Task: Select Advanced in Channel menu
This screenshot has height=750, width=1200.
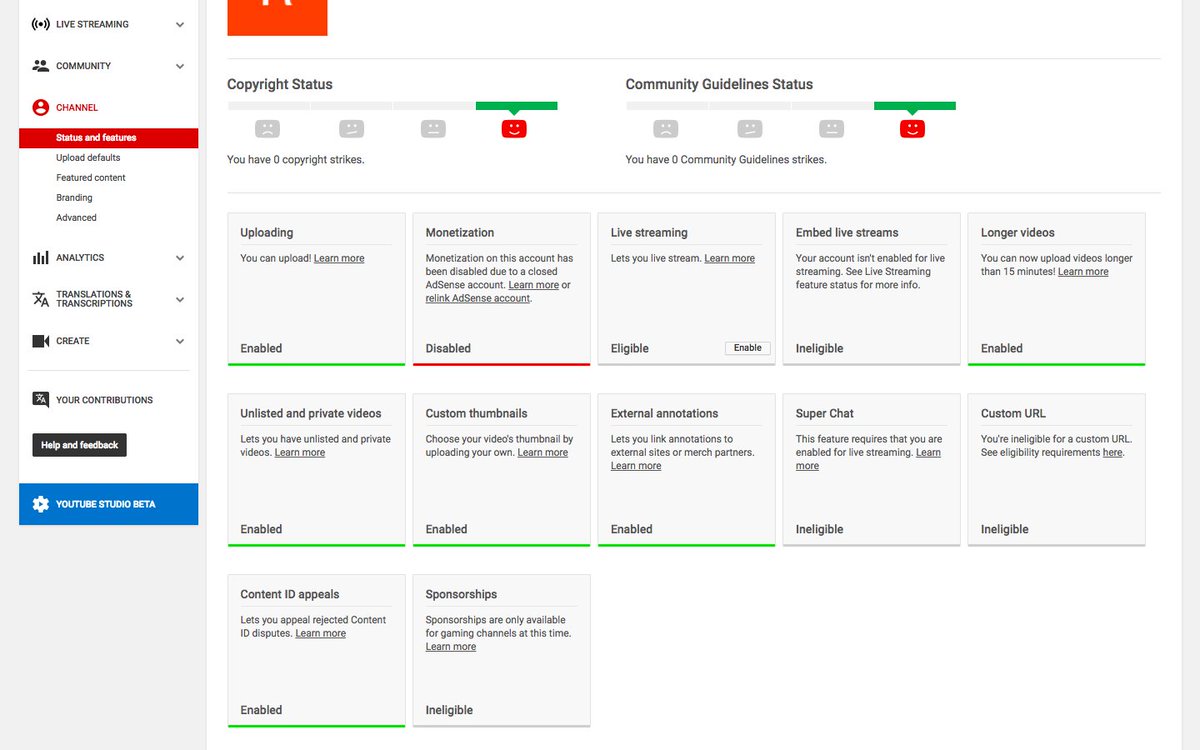Action: 76,218
